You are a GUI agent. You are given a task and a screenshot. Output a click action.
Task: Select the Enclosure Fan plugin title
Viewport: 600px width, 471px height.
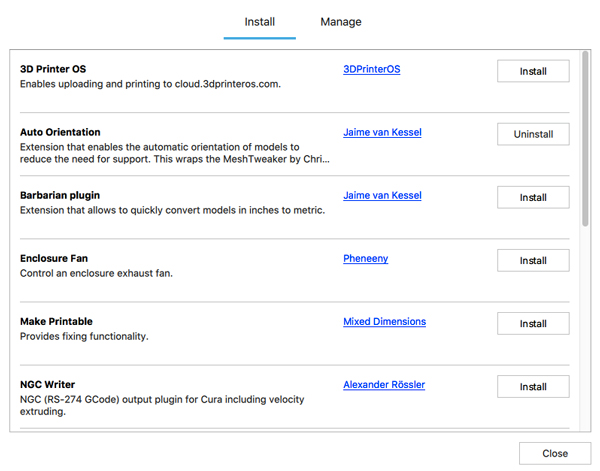point(54,258)
